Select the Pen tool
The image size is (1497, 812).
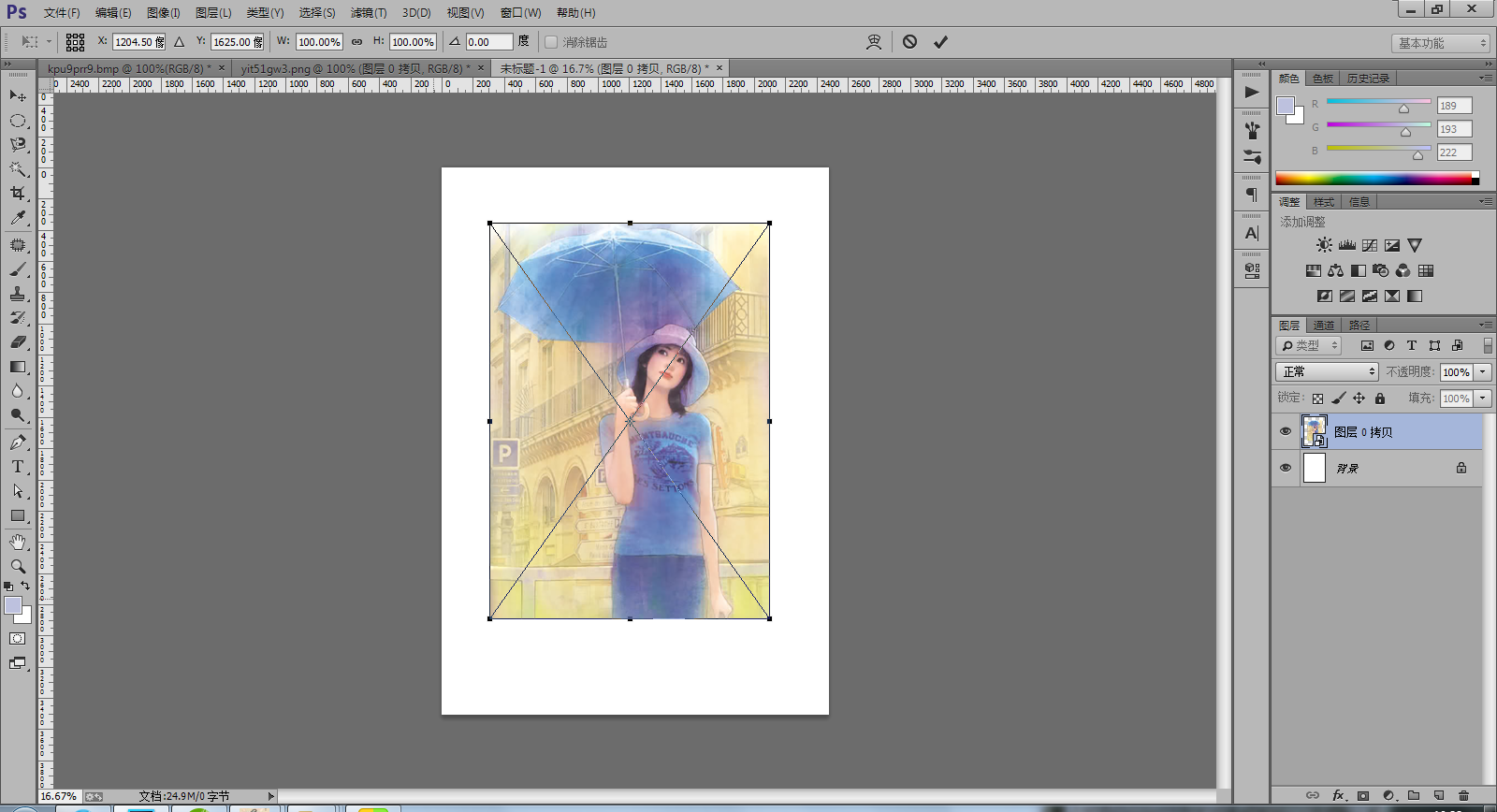(x=18, y=442)
